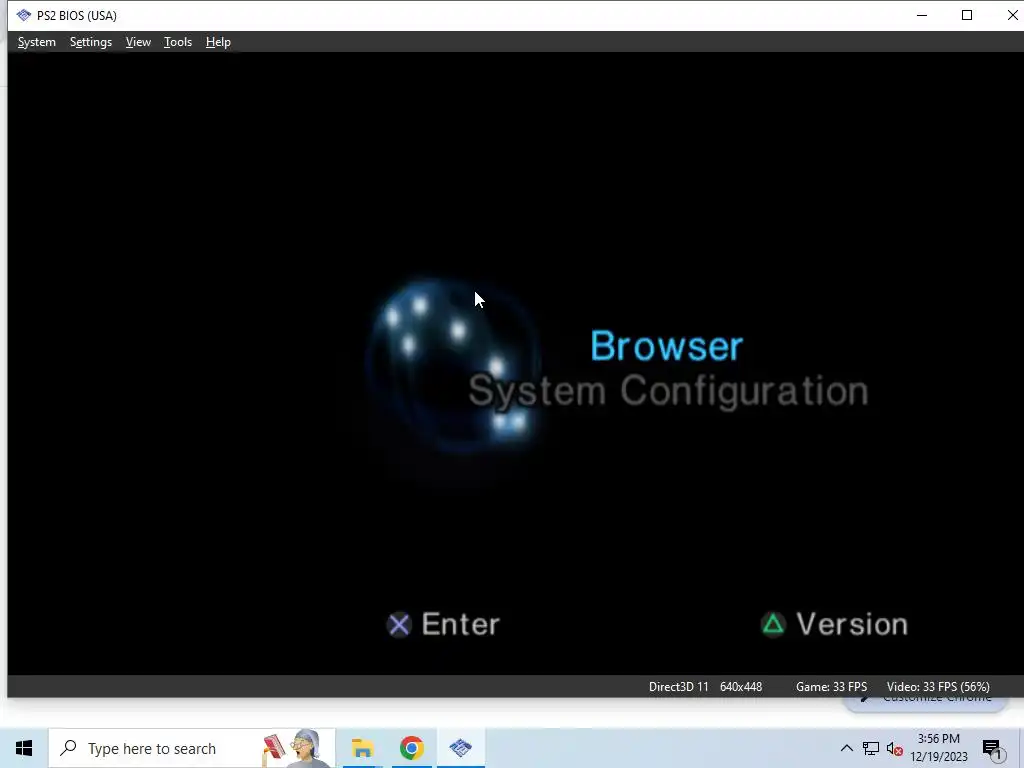Click the glowing orb cluster graphic
Screen dimensions: 1024x768
(454, 366)
